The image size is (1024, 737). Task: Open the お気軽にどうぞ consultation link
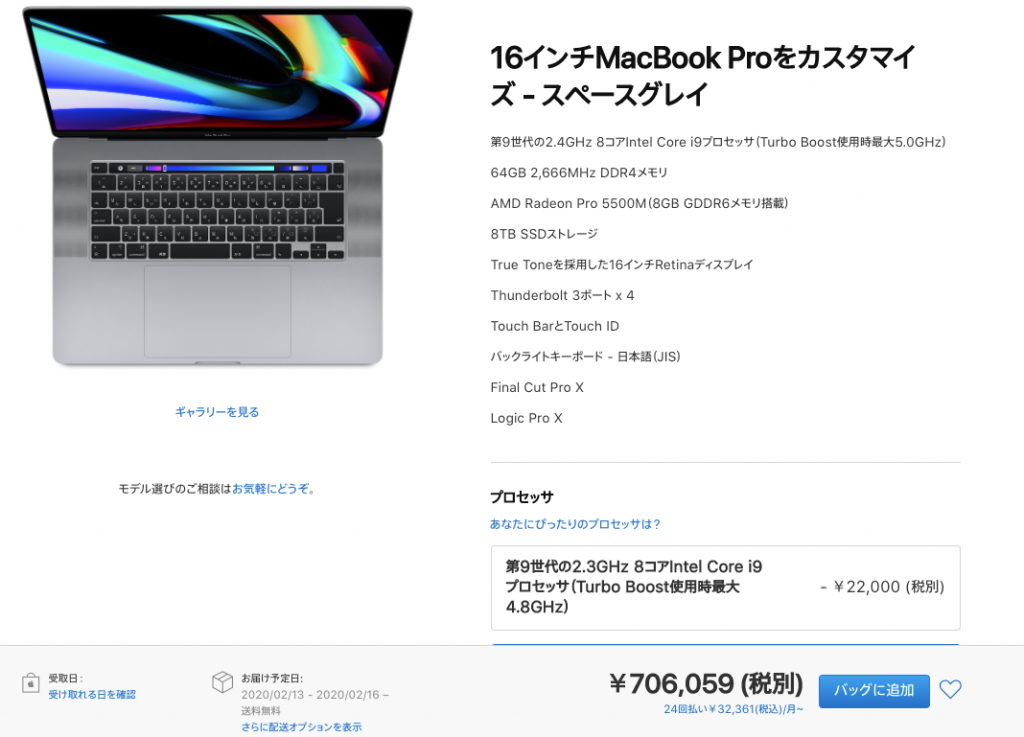tap(270, 488)
